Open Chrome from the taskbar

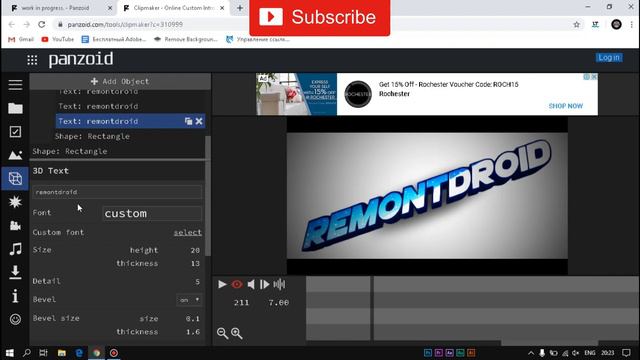coord(97,353)
